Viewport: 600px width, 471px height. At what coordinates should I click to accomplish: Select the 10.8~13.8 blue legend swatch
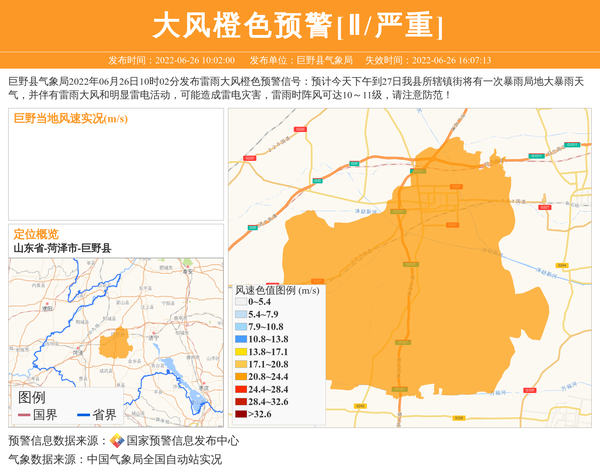[x=240, y=339]
